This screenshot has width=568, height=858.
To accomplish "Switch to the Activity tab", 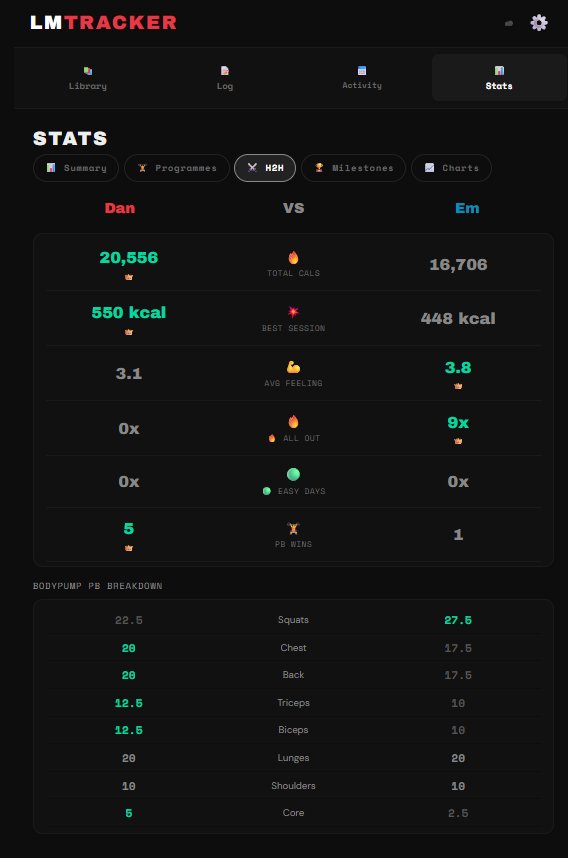I will (362, 78).
